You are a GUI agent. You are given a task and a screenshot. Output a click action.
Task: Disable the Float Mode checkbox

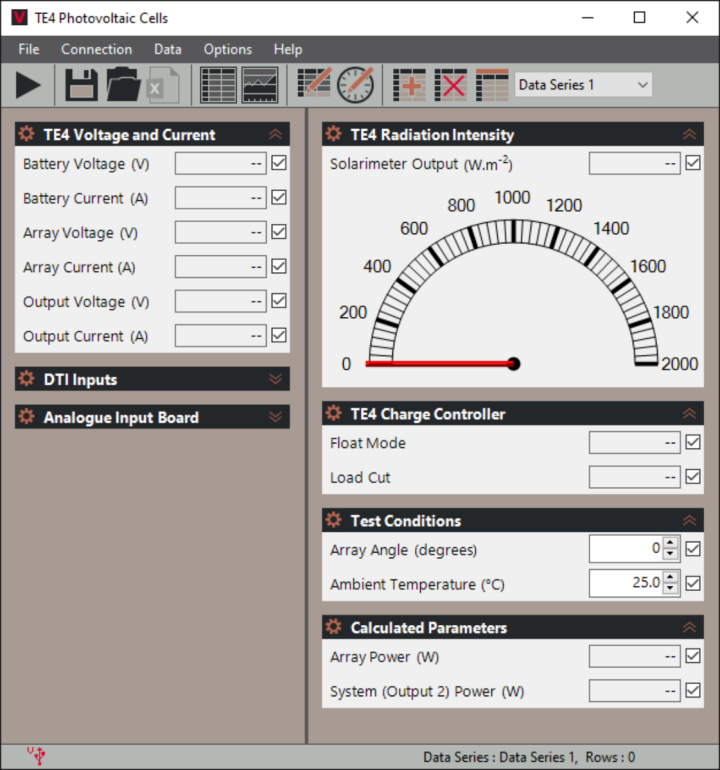click(693, 442)
